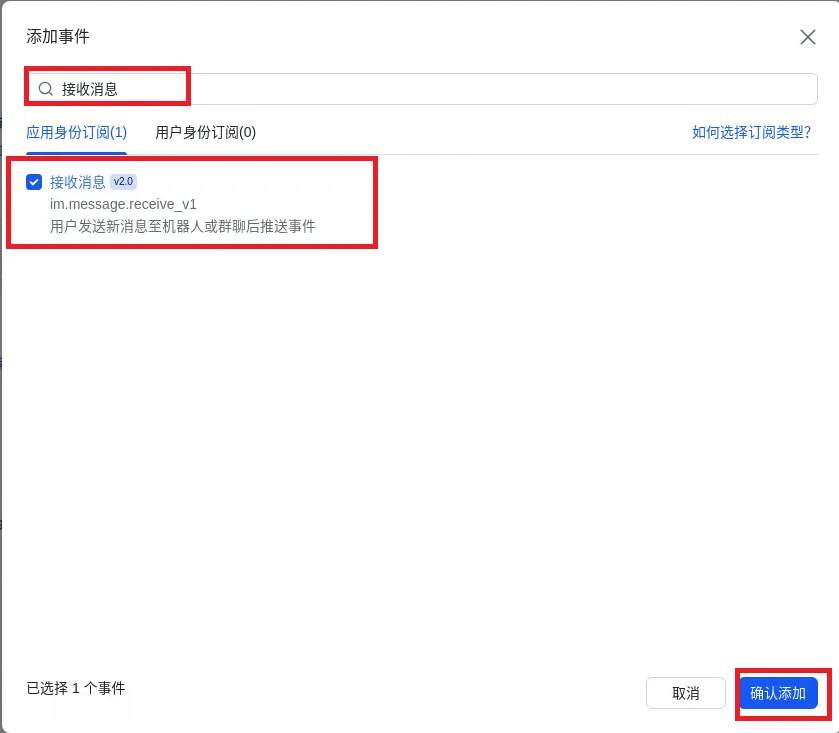Click the 添加事件 dialog title
The height and width of the screenshot is (733, 839).
(x=58, y=36)
